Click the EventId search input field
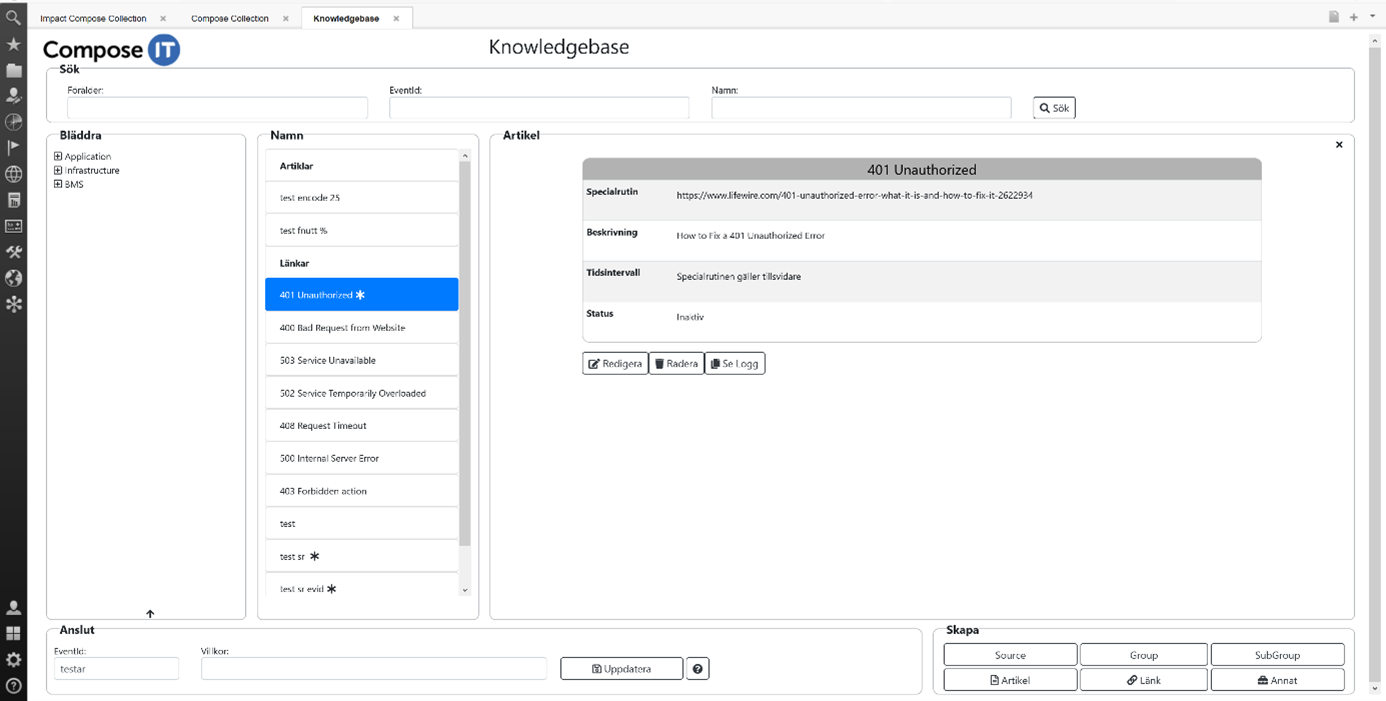Viewport: 1386px width, 701px height. click(539, 108)
